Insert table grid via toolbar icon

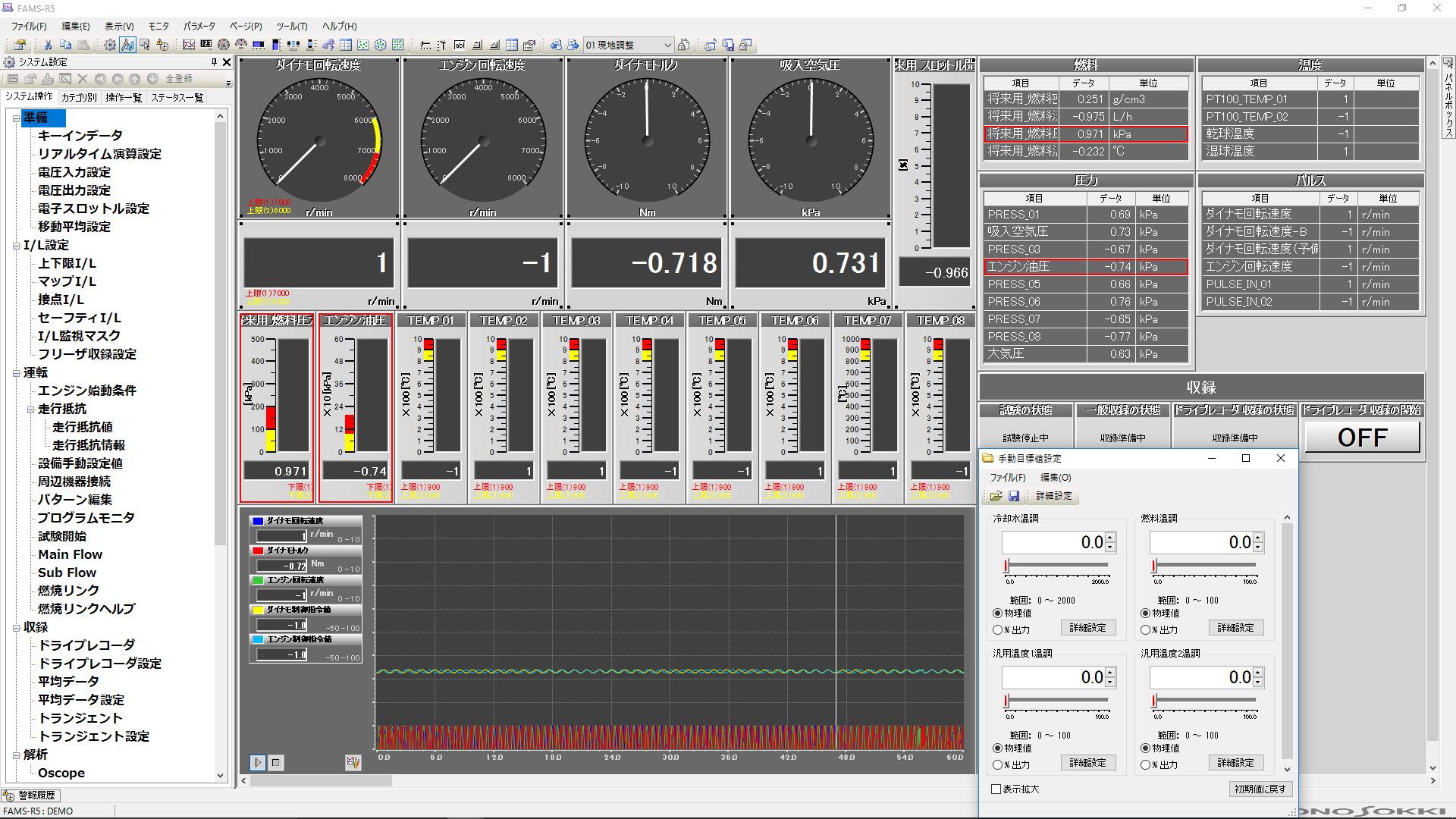(346, 45)
